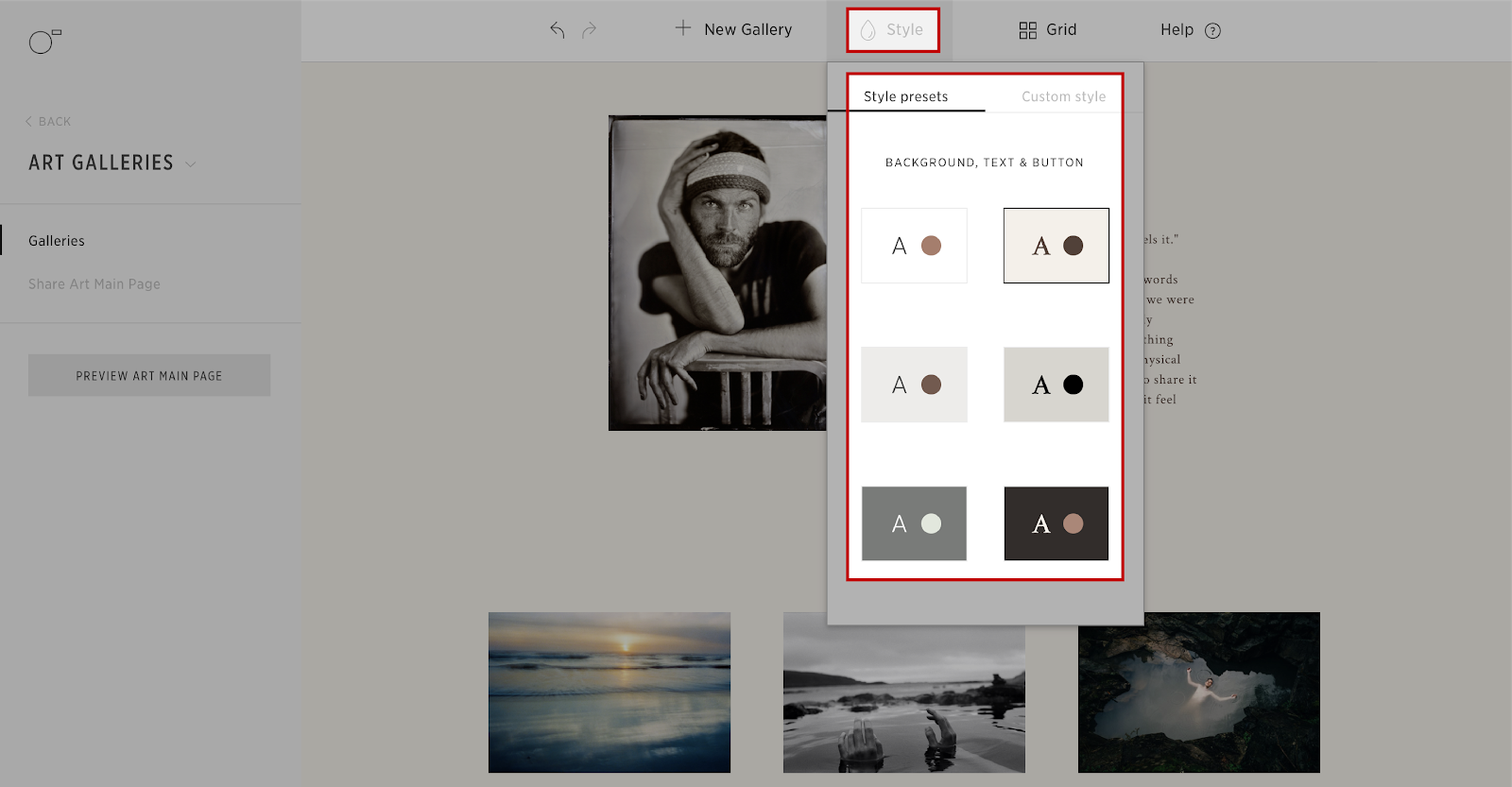Click the plus icon beside New Gallery
The image size is (1512, 787).
[x=683, y=28]
